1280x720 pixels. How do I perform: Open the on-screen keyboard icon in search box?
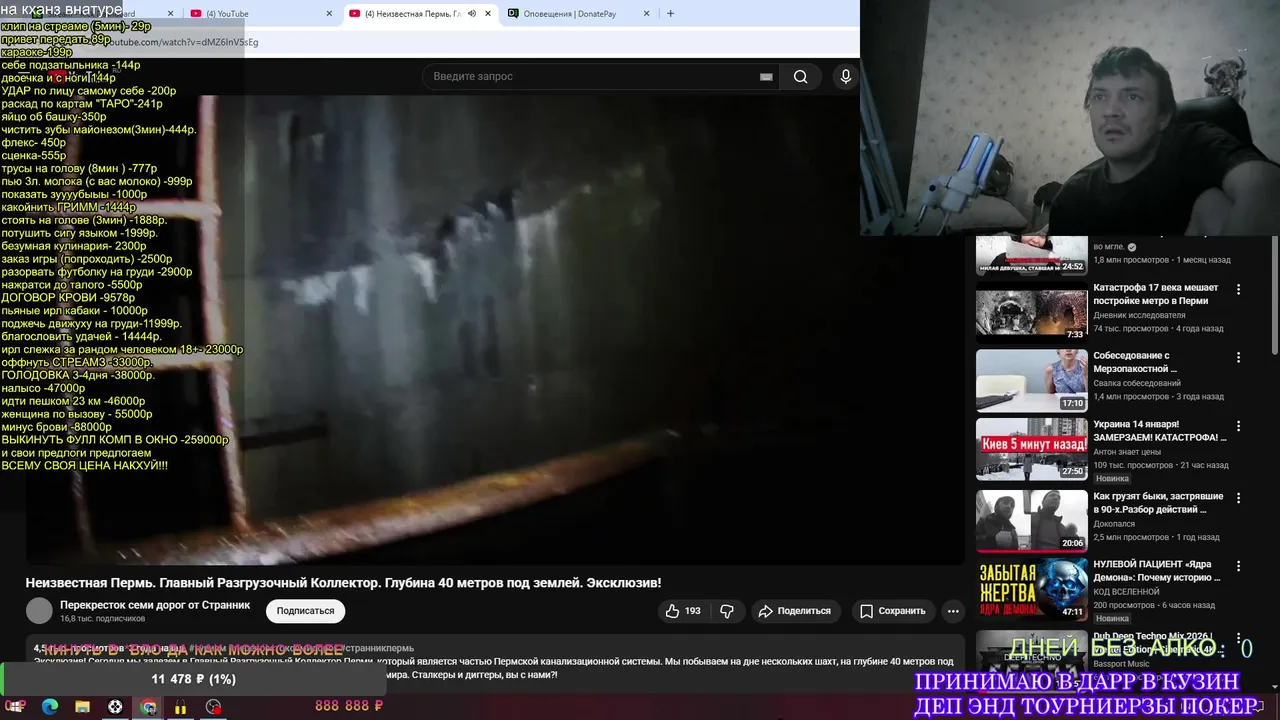[766, 77]
